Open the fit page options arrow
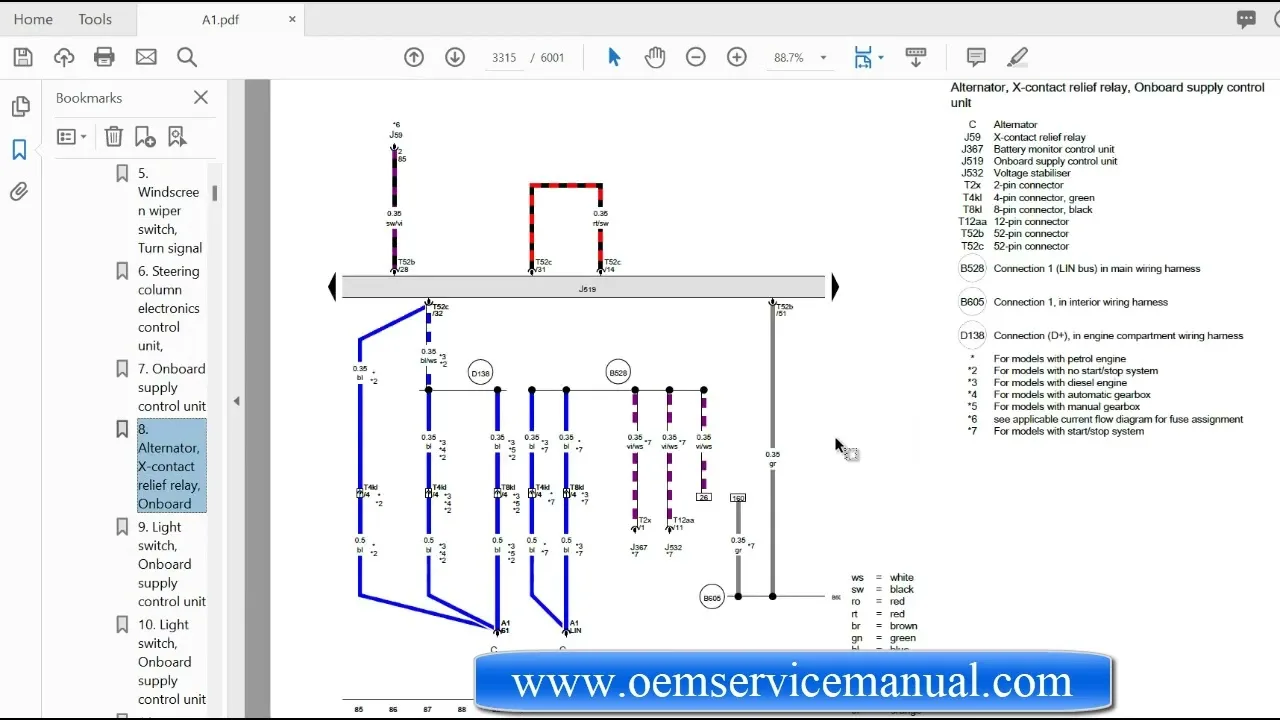The width and height of the screenshot is (1280, 720). click(881, 58)
